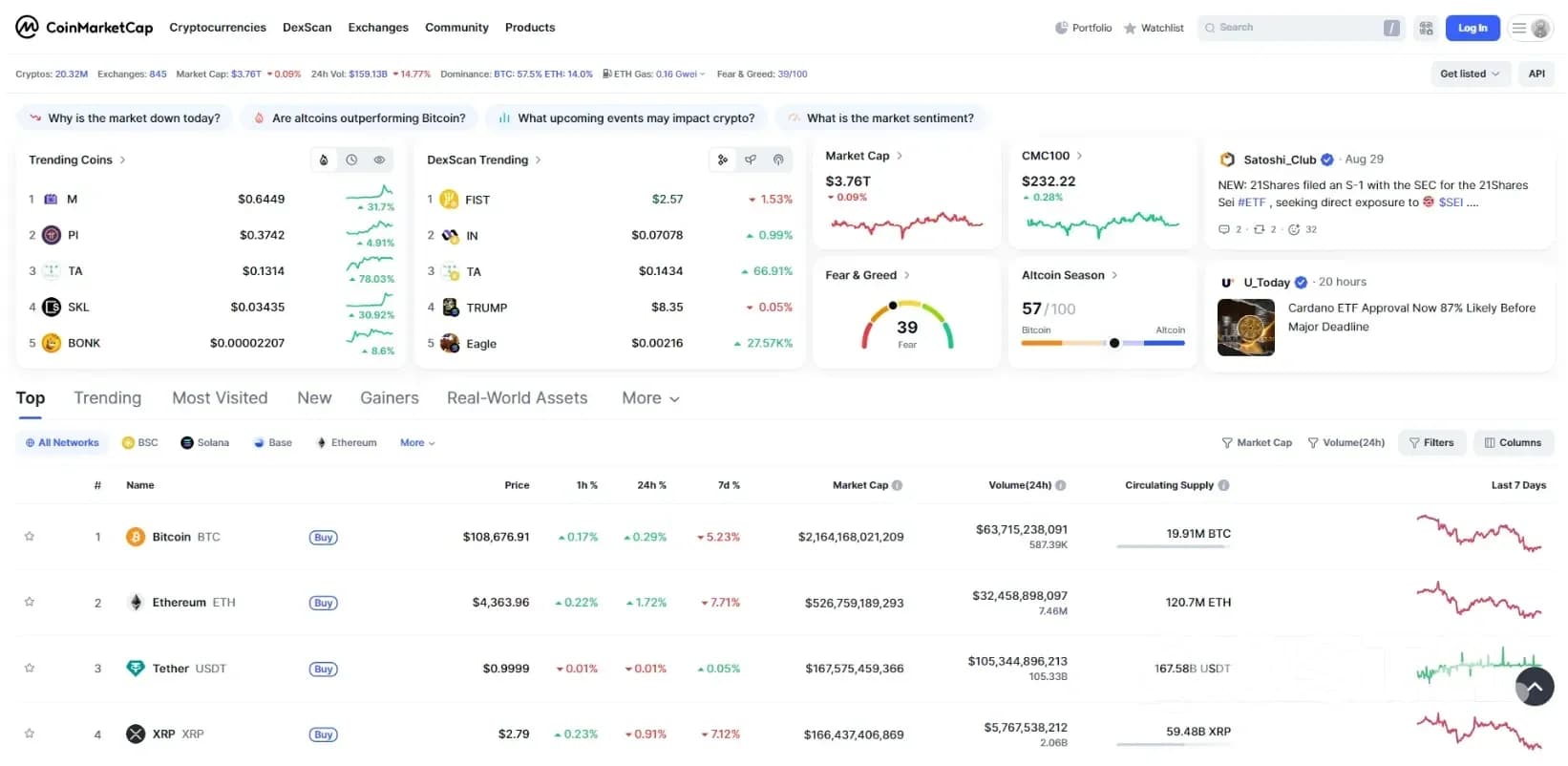Click the API button
Image resolution: width=1568 pixels, height=766 pixels.
(1536, 74)
